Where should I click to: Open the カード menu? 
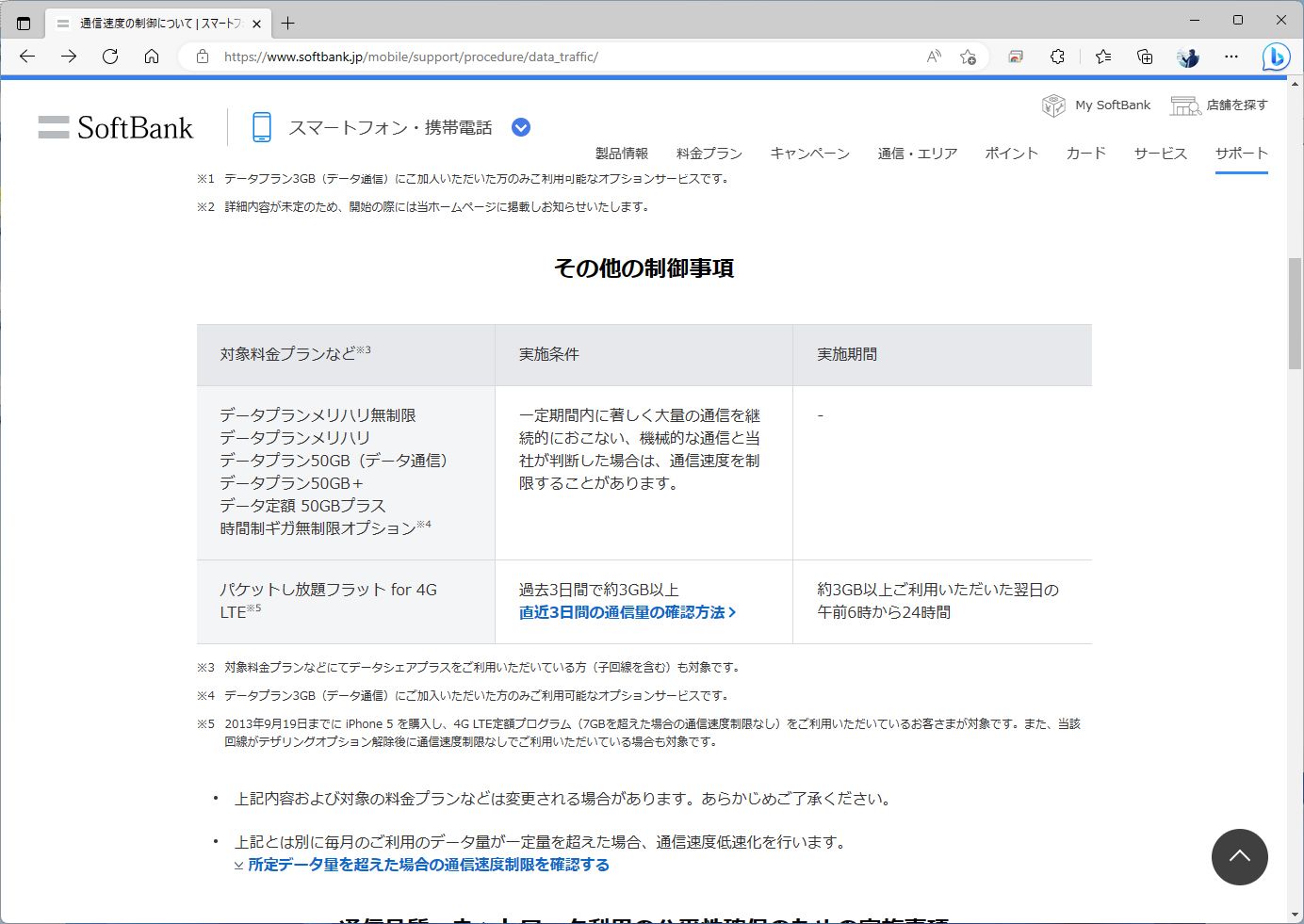[x=1085, y=153]
